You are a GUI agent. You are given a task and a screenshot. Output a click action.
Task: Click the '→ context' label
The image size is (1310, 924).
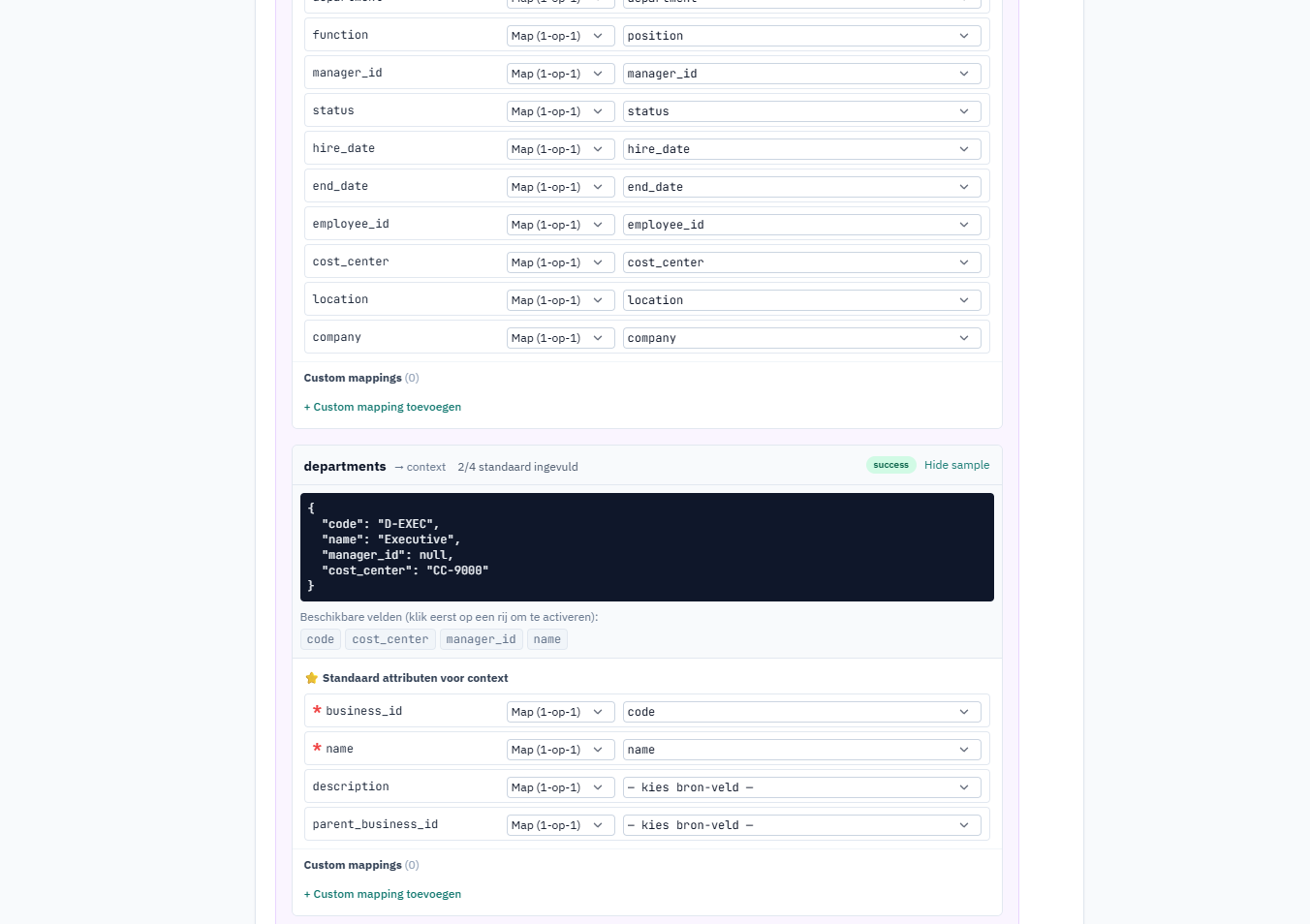[x=420, y=467]
